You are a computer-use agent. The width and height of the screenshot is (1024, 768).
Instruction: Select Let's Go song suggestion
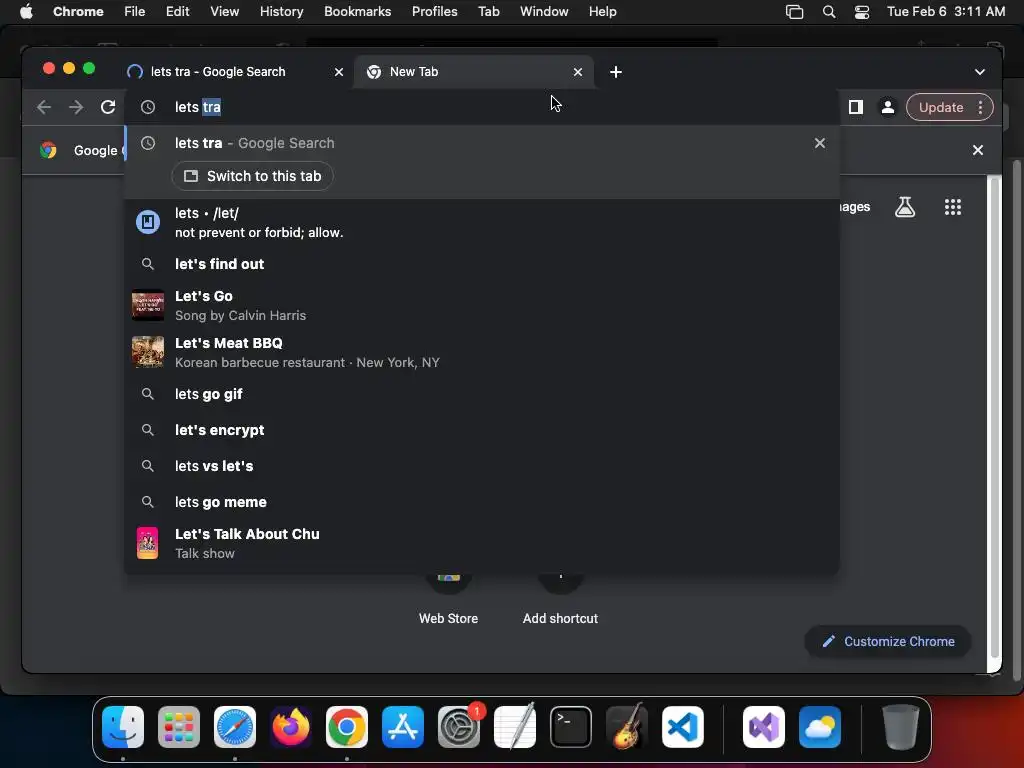coord(481,306)
